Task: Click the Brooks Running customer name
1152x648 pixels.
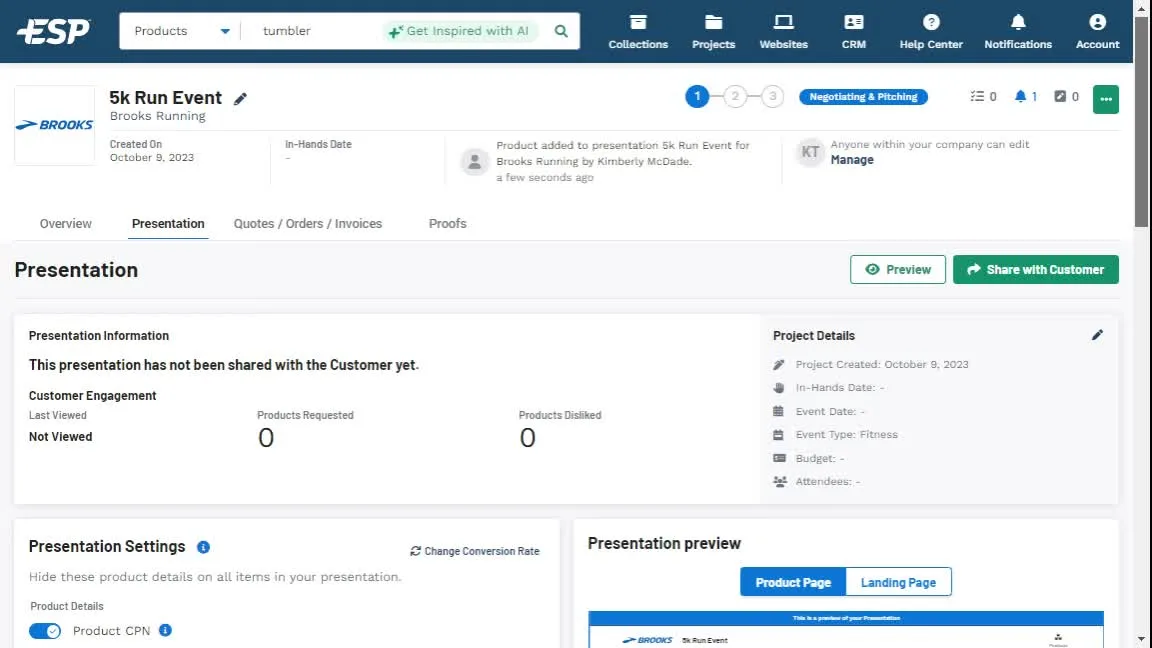Action: point(157,116)
